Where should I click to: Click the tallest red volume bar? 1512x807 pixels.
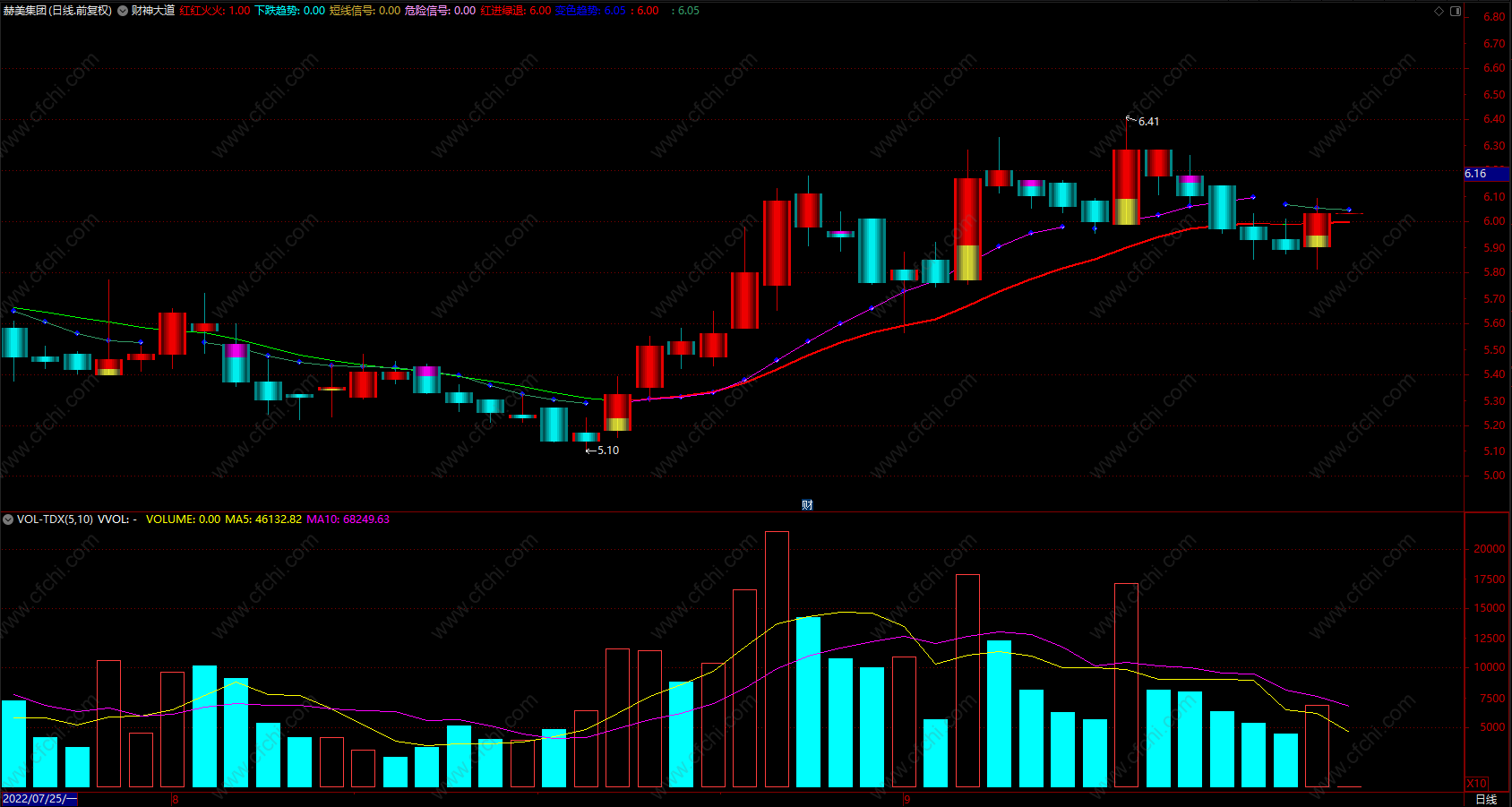(x=777, y=659)
